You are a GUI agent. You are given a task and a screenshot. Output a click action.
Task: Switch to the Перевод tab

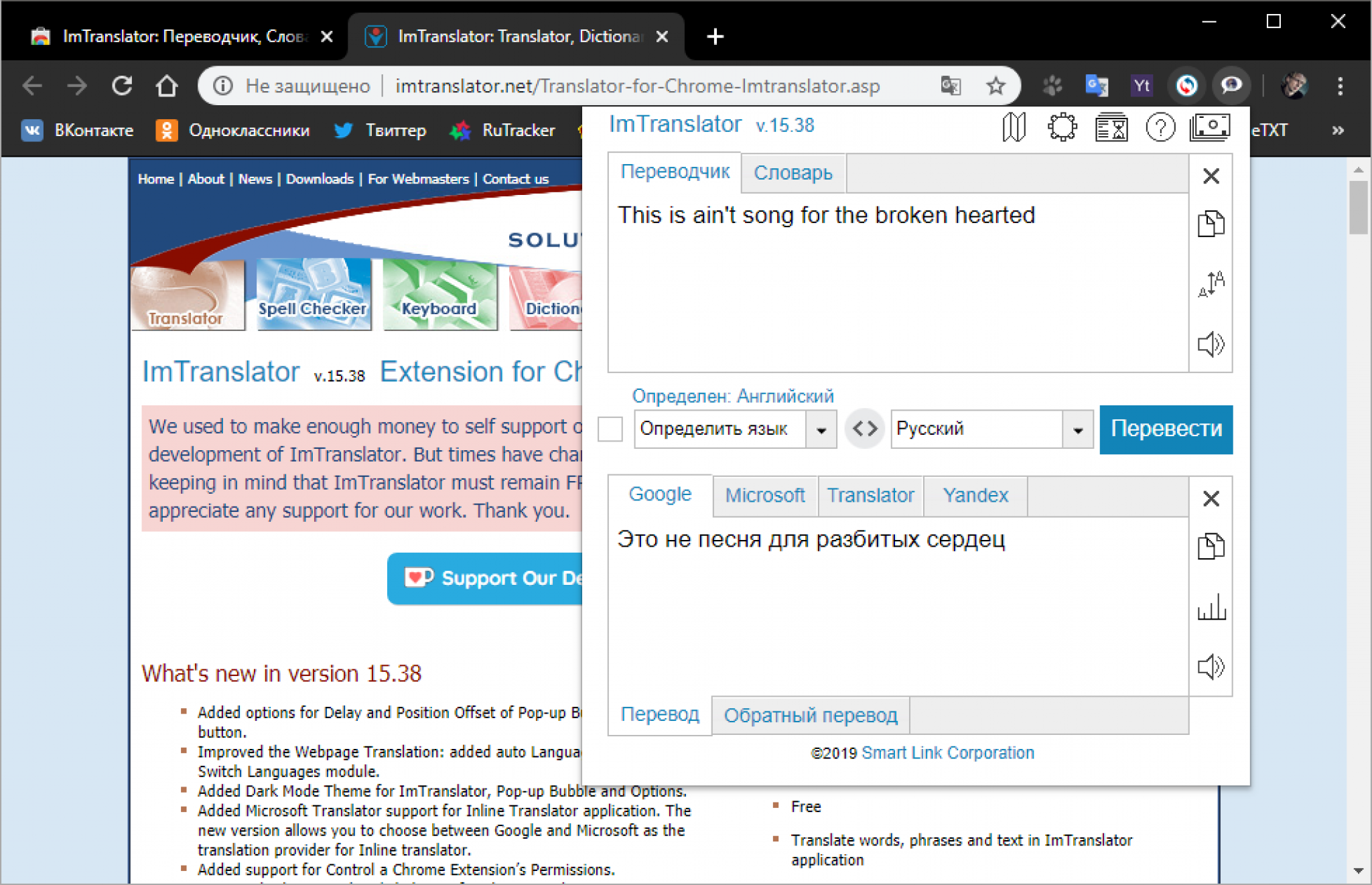[x=660, y=714]
